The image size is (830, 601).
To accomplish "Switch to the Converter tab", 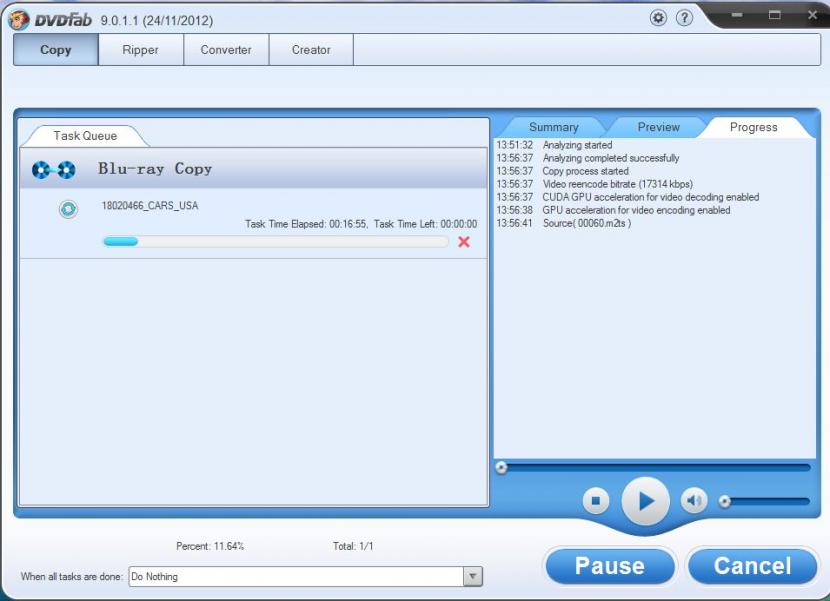I will click(226, 50).
